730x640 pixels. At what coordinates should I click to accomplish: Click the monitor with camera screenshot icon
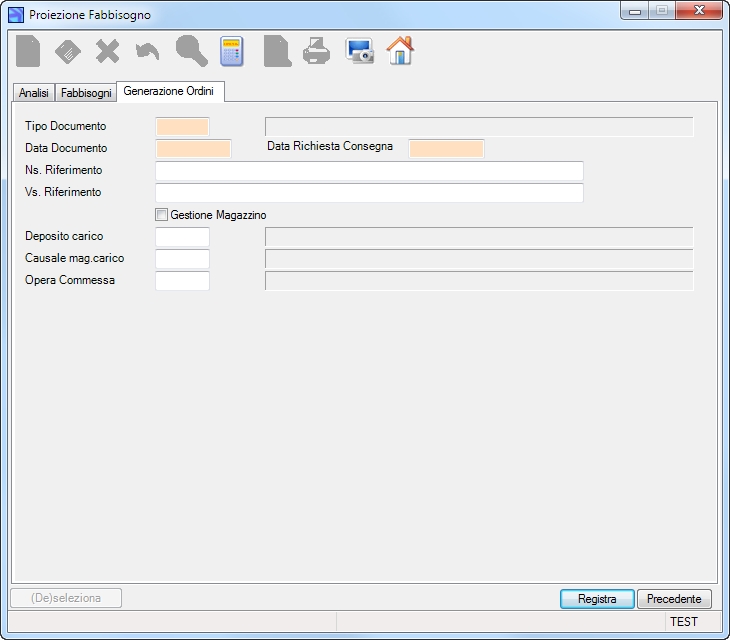point(359,51)
